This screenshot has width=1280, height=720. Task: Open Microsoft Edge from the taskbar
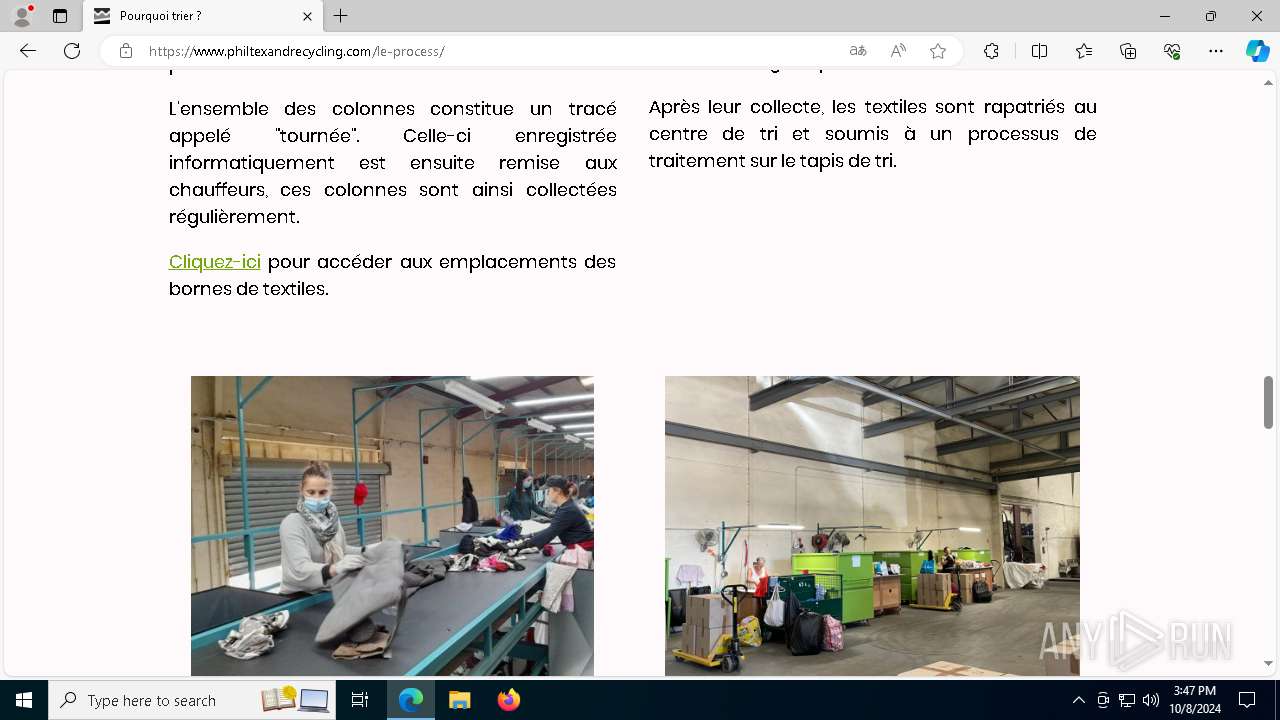411,700
